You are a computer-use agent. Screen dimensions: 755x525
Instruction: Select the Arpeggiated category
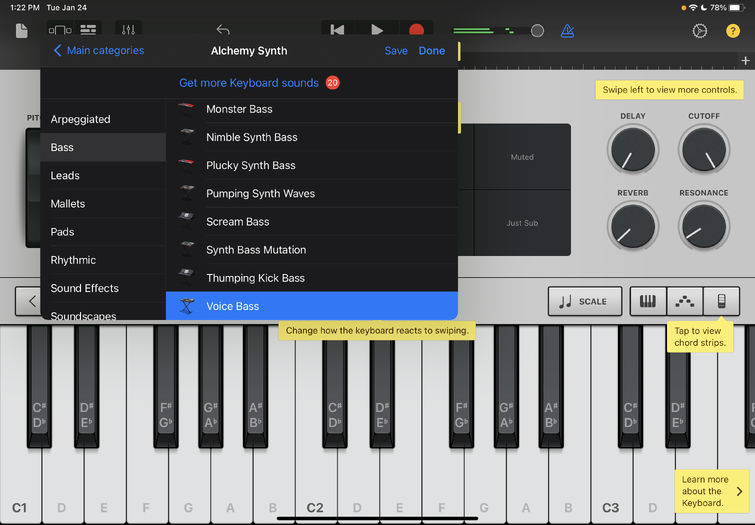pos(103,119)
